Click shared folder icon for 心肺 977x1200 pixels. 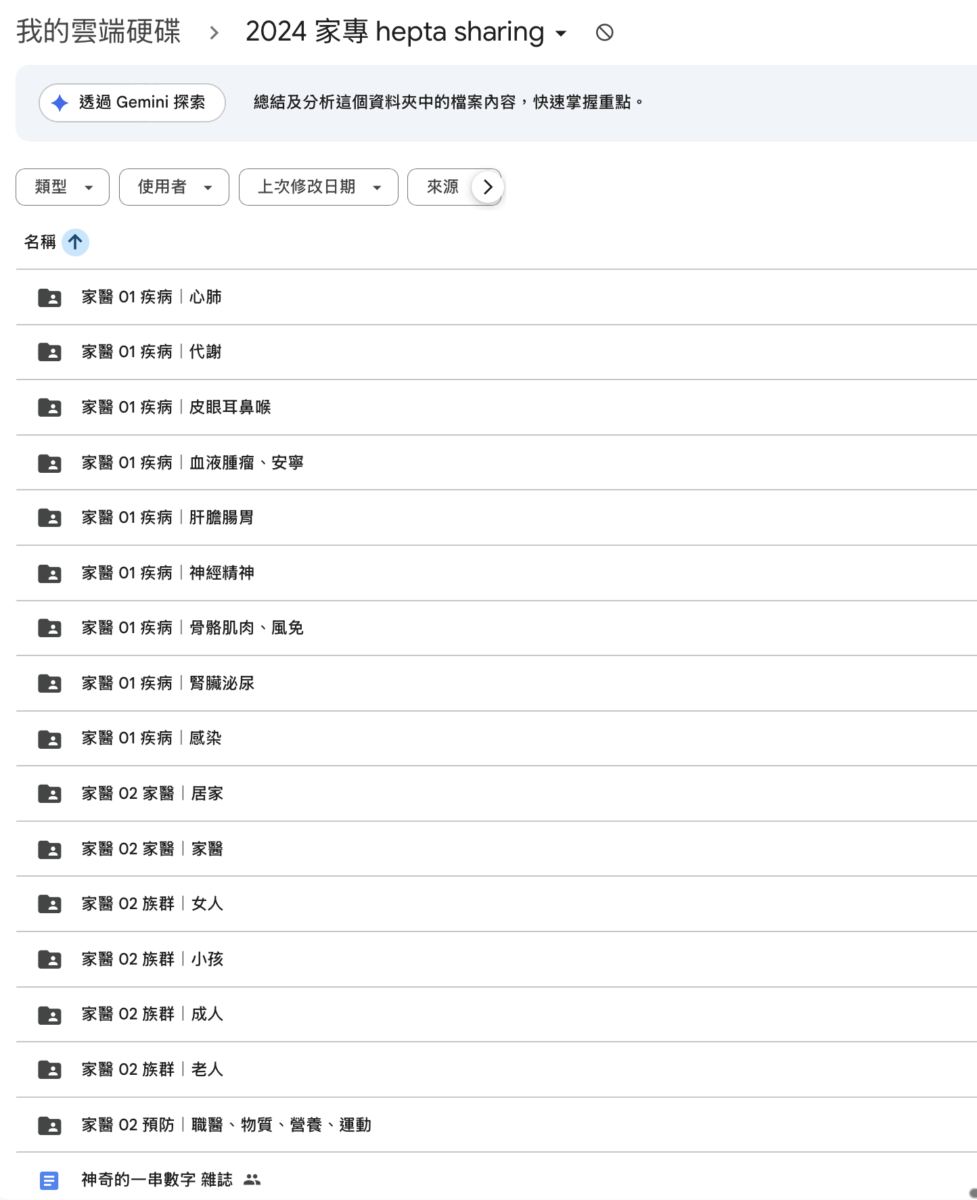(49, 297)
